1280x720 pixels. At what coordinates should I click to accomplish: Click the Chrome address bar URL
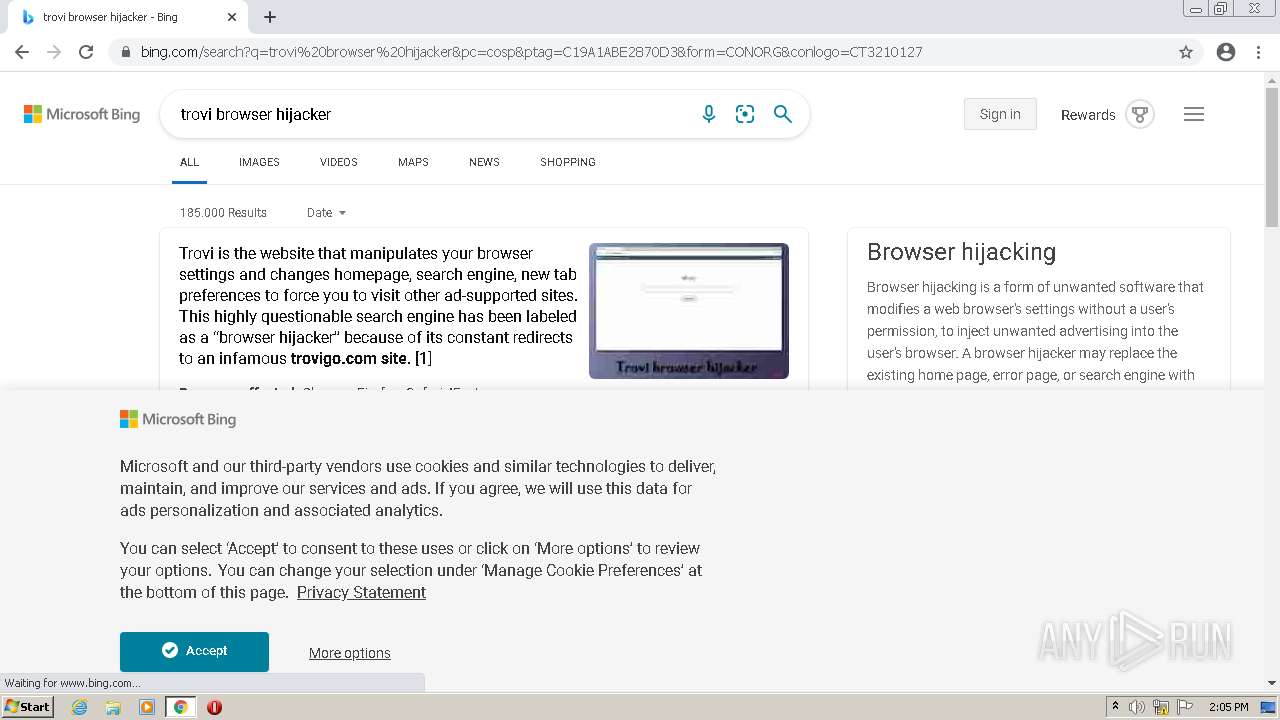(531, 52)
